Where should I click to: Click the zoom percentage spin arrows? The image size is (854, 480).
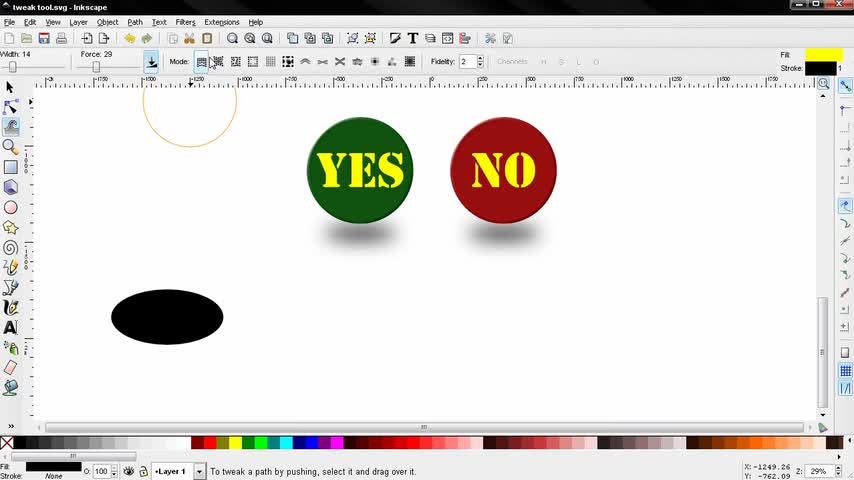(839, 471)
